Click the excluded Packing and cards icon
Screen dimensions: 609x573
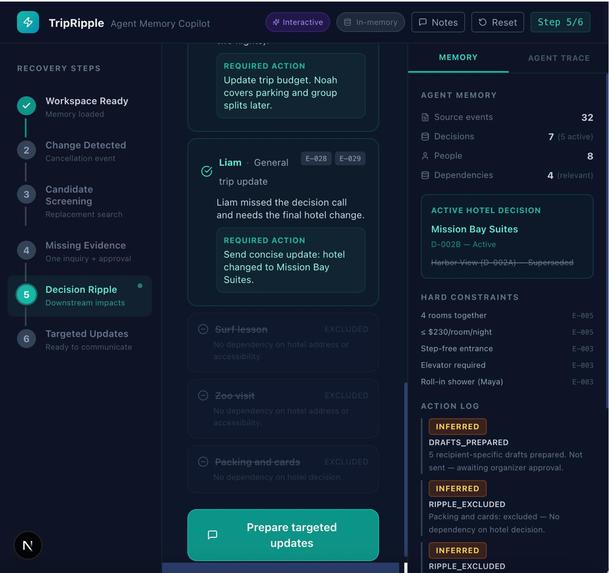point(203,462)
